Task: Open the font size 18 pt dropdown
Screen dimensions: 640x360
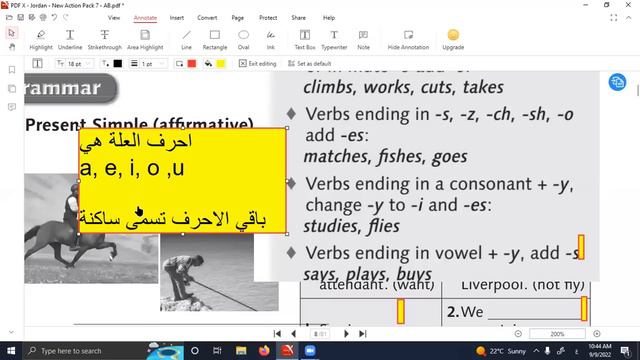Action: 74,64
